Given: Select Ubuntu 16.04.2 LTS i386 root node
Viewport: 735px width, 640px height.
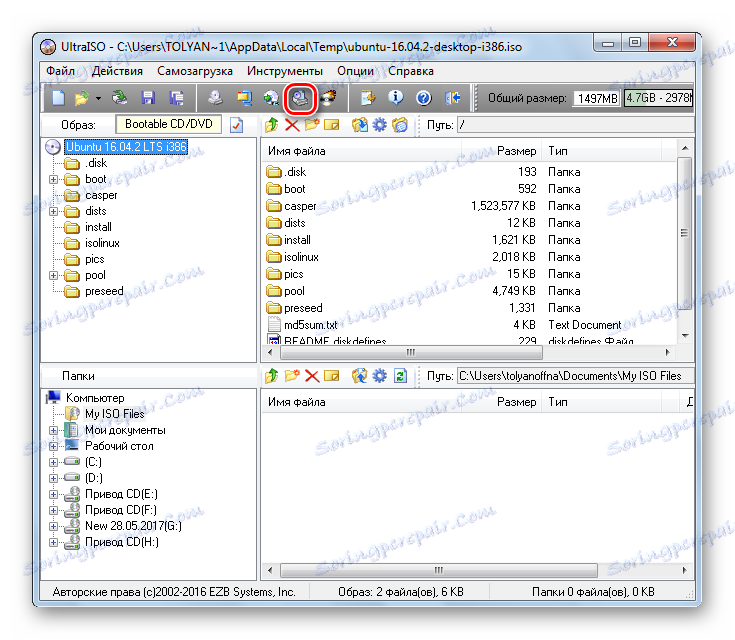Looking at the screenshot, I should tap(126, 147).
